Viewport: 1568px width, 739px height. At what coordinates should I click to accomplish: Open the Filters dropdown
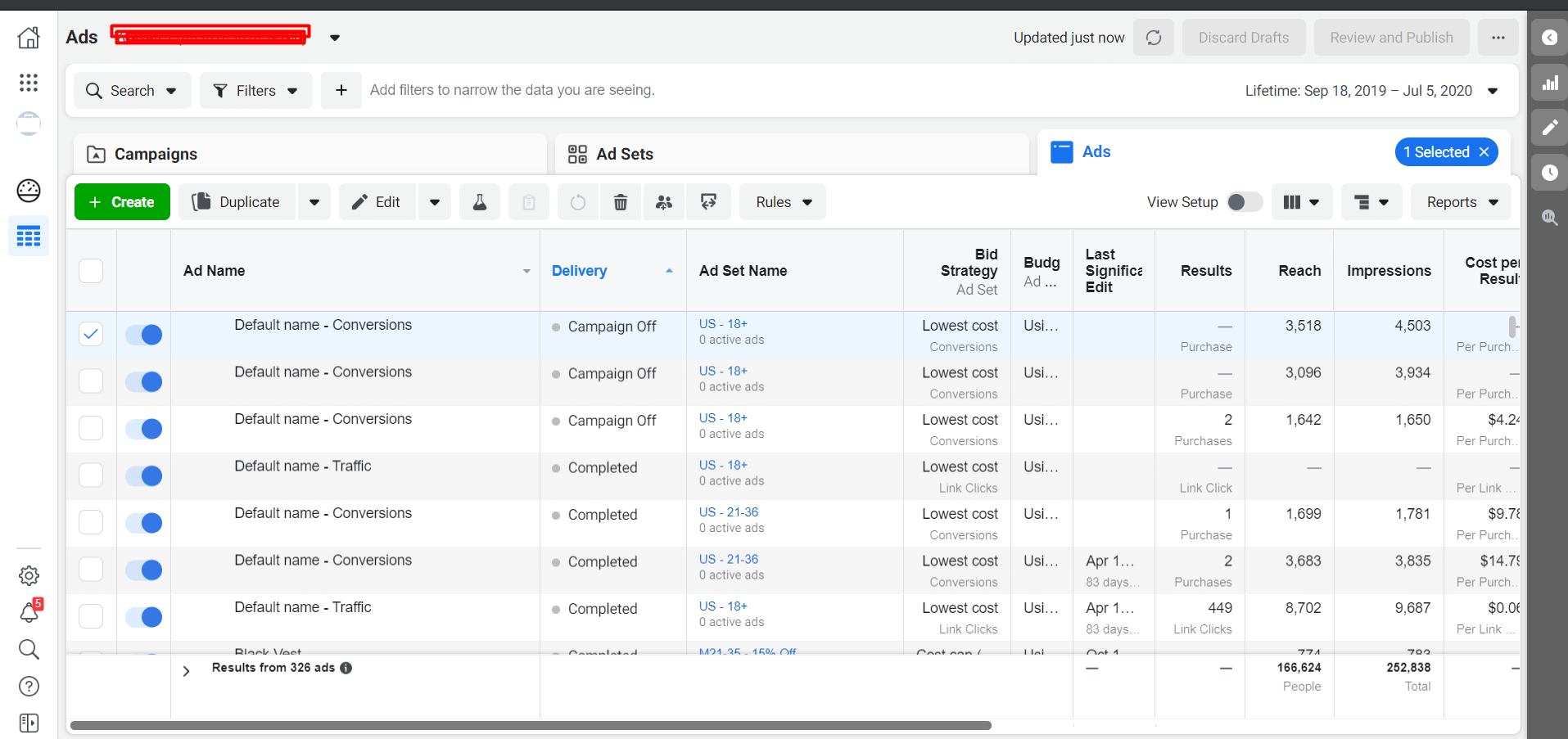click(256, 90)
